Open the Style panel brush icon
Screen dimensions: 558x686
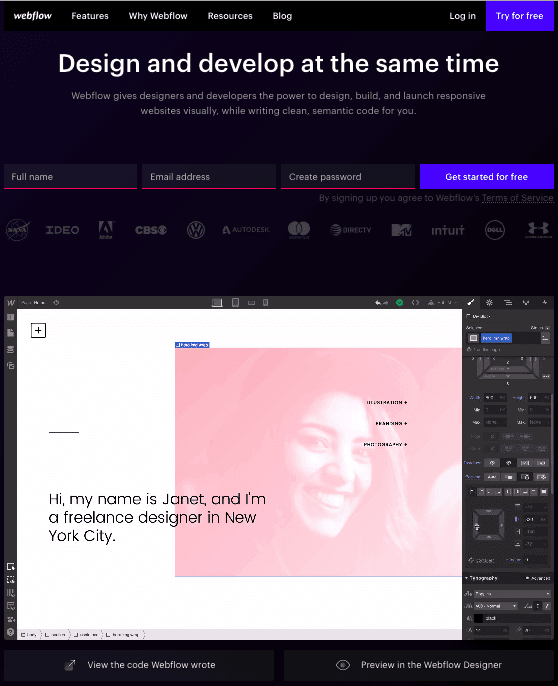tap(471, 302)
